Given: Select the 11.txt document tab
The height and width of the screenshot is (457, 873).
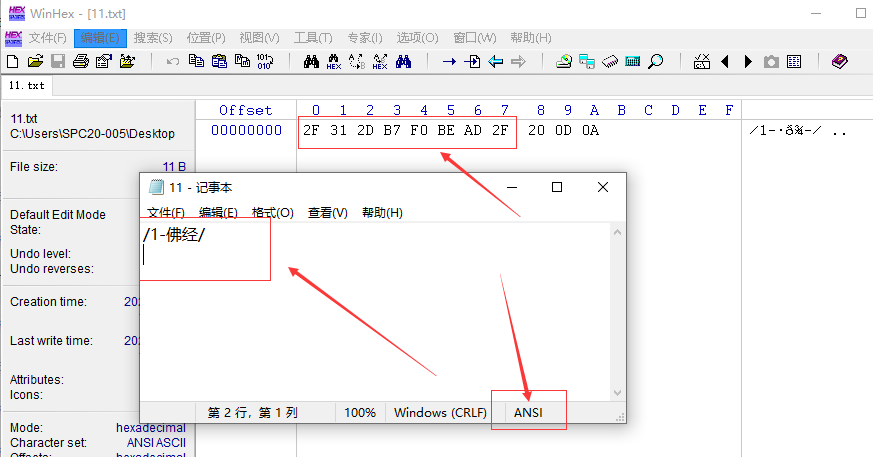Looking at the screenshot, I should point(27,86).
